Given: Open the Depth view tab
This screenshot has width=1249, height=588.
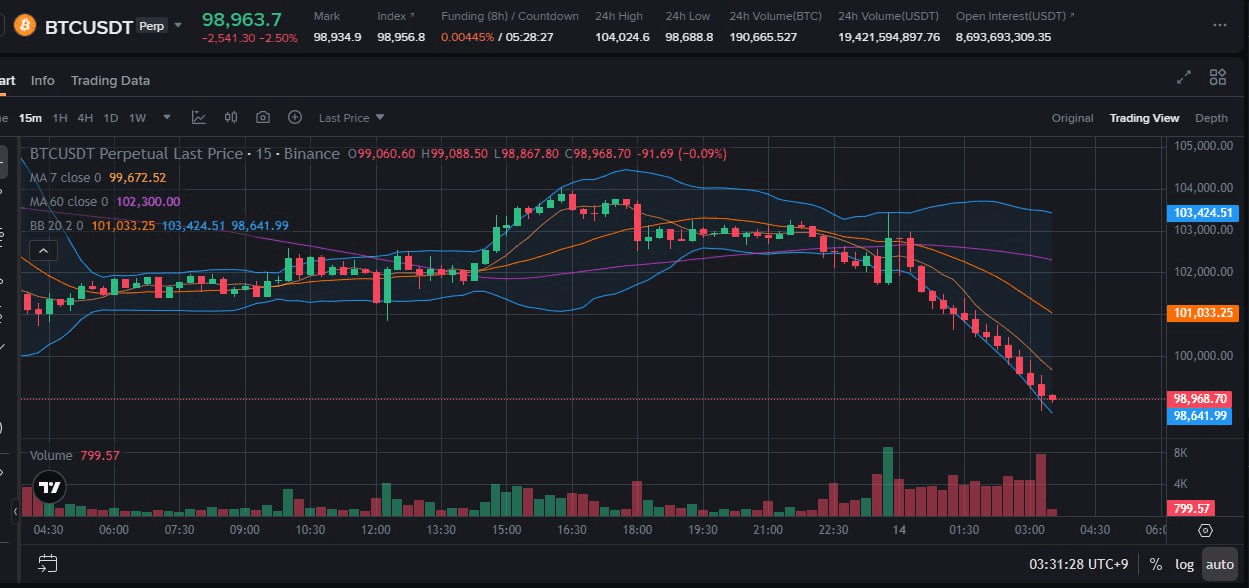Looking at the screenshot, I should (1211, 117).
